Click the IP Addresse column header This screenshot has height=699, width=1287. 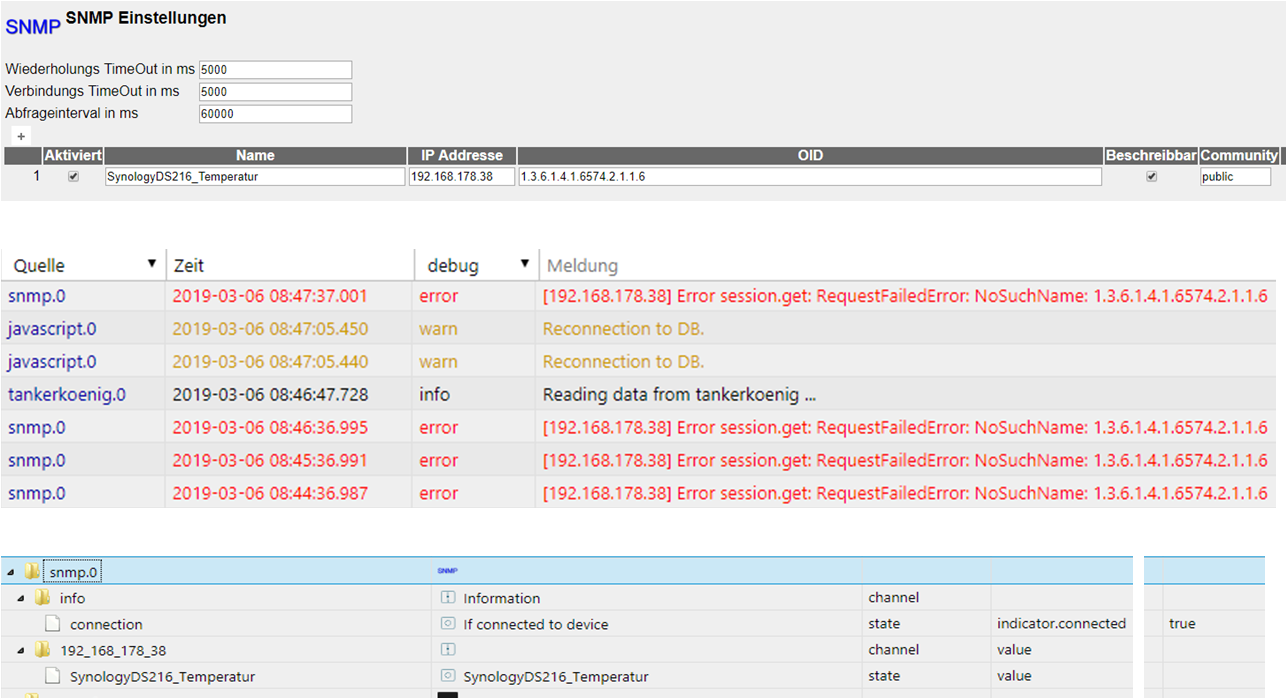click(x=462, y=155)
